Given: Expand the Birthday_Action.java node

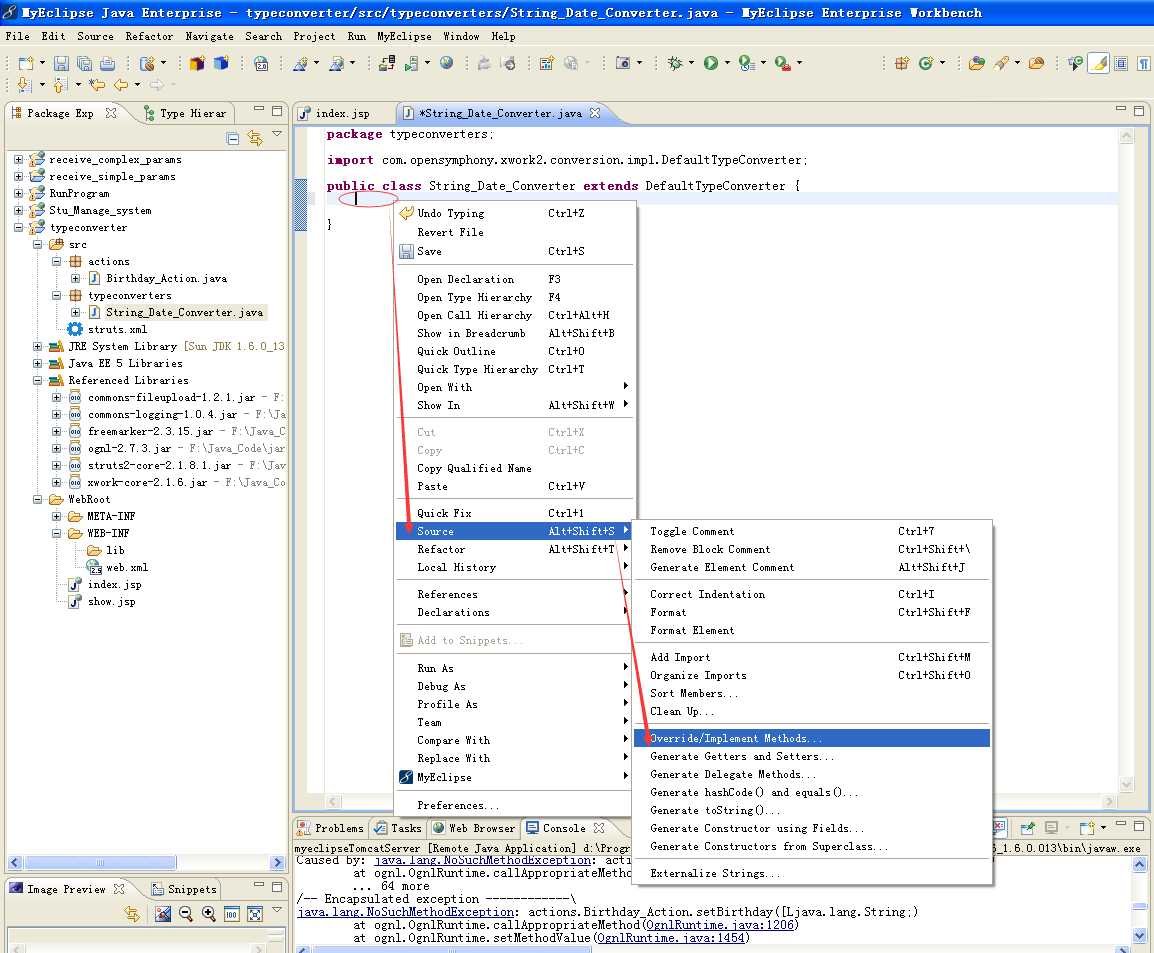Looking at the screenshot, I should (x=75, y=278).
